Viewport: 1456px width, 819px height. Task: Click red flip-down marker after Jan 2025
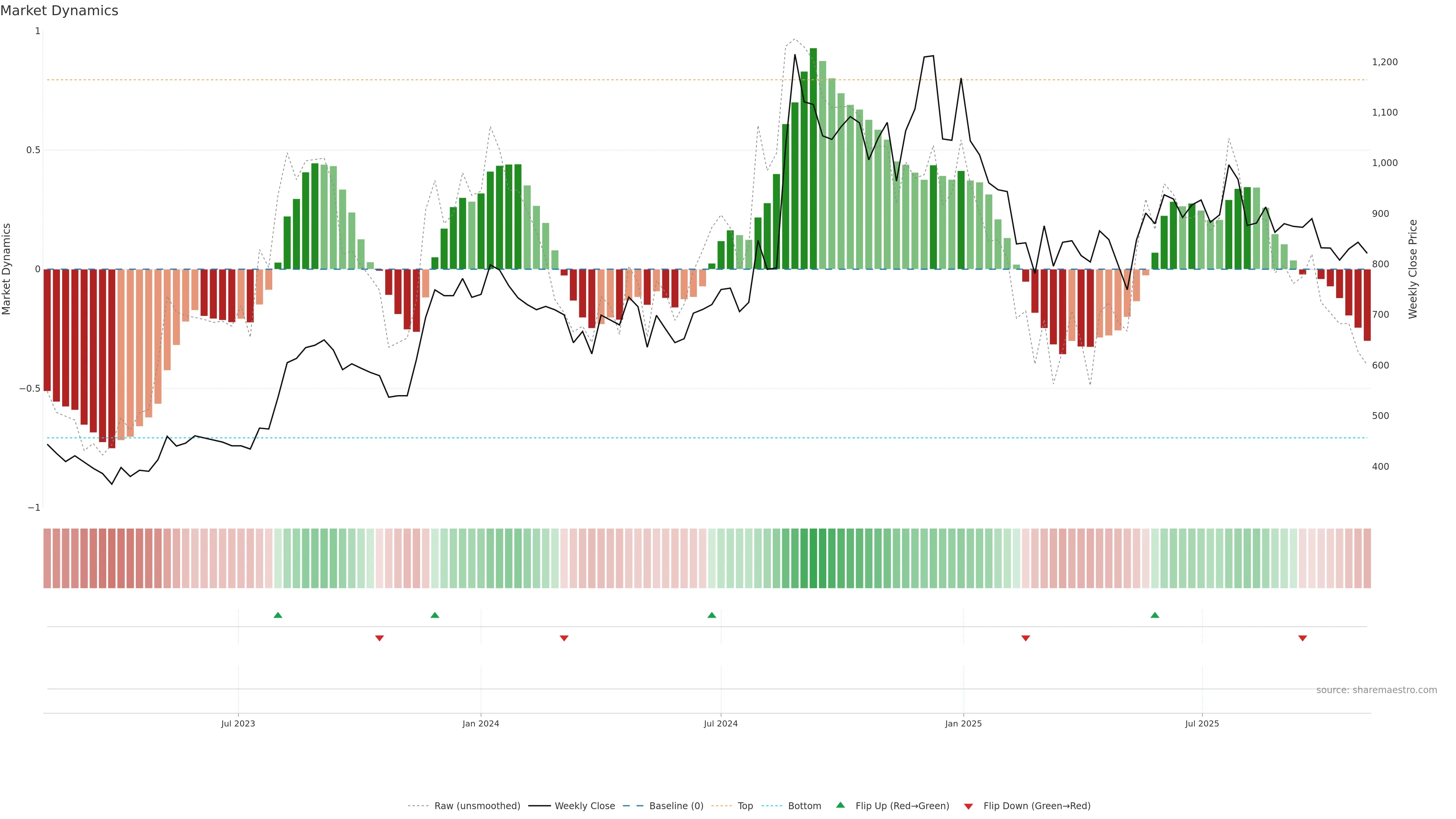1025,638
